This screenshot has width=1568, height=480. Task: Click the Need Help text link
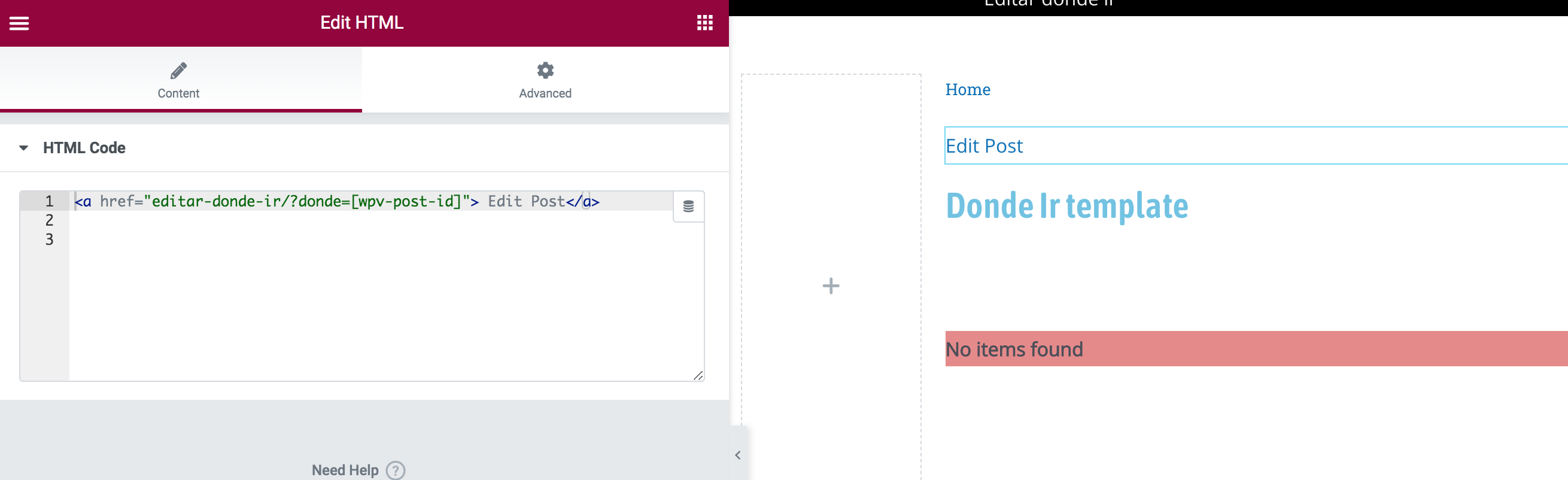click(345, 470)
